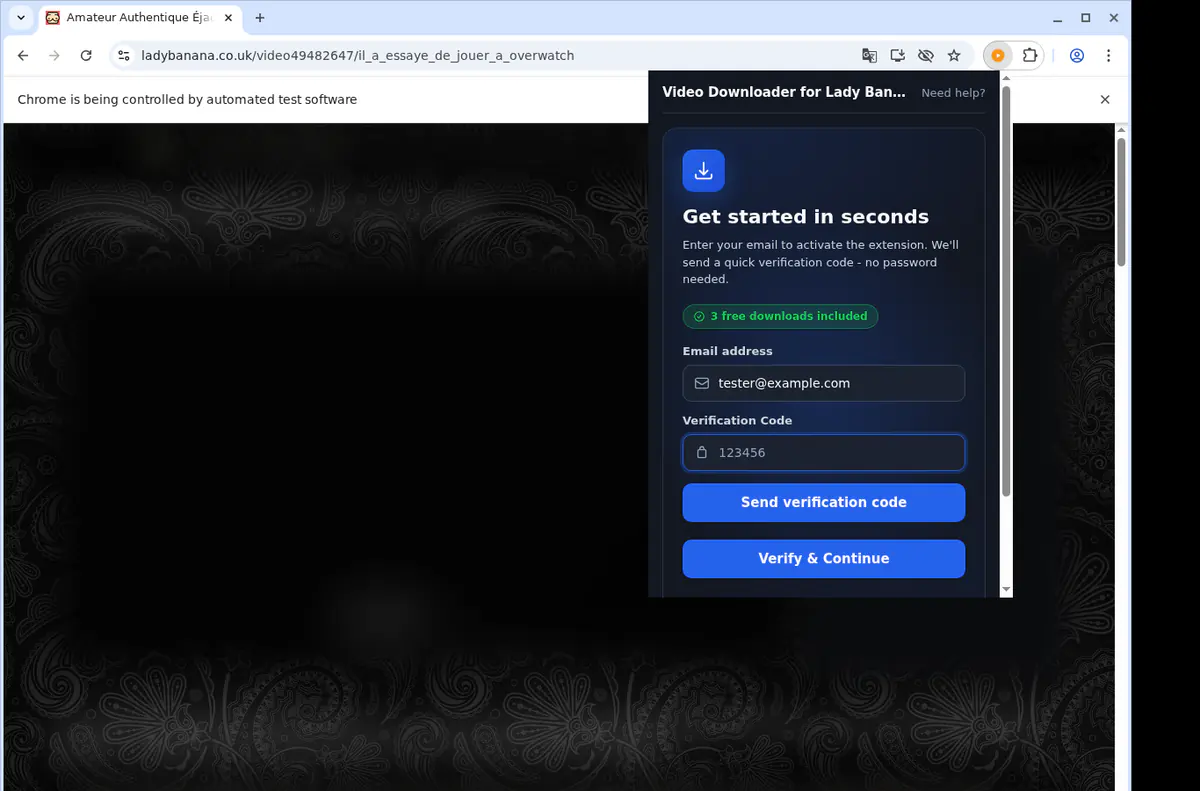Click the crossed-eye tracking protection icon
Screen dimensions: 1200x791
click(926, 56)
